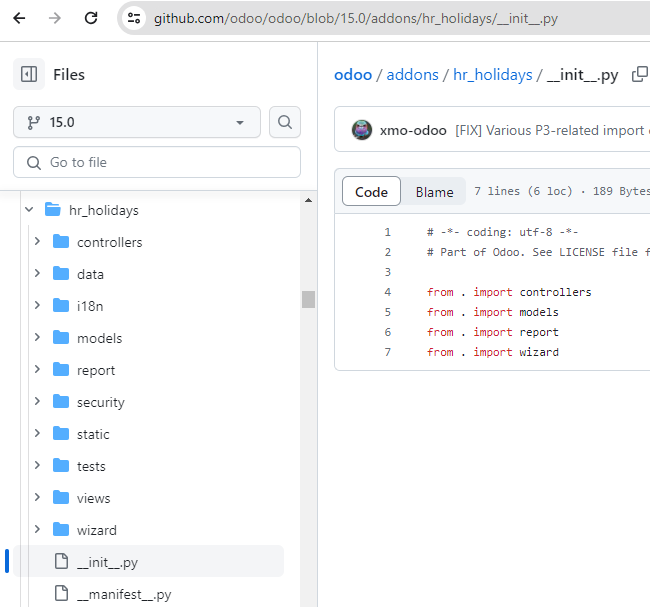Collapse the hr_holidays folder chevron
This screenshot has width=650, height=607.
29,210
